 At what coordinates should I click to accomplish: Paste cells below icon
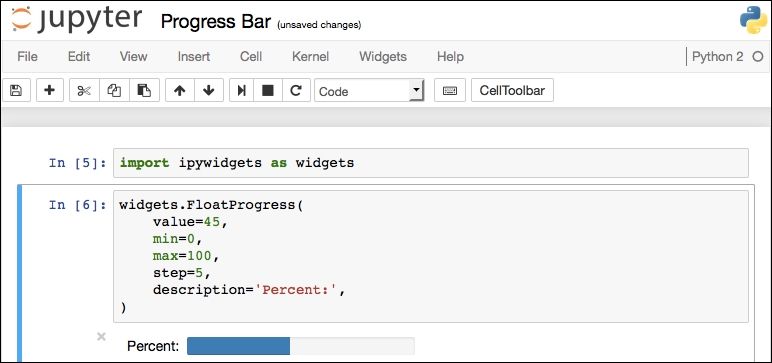pos(144,91)
